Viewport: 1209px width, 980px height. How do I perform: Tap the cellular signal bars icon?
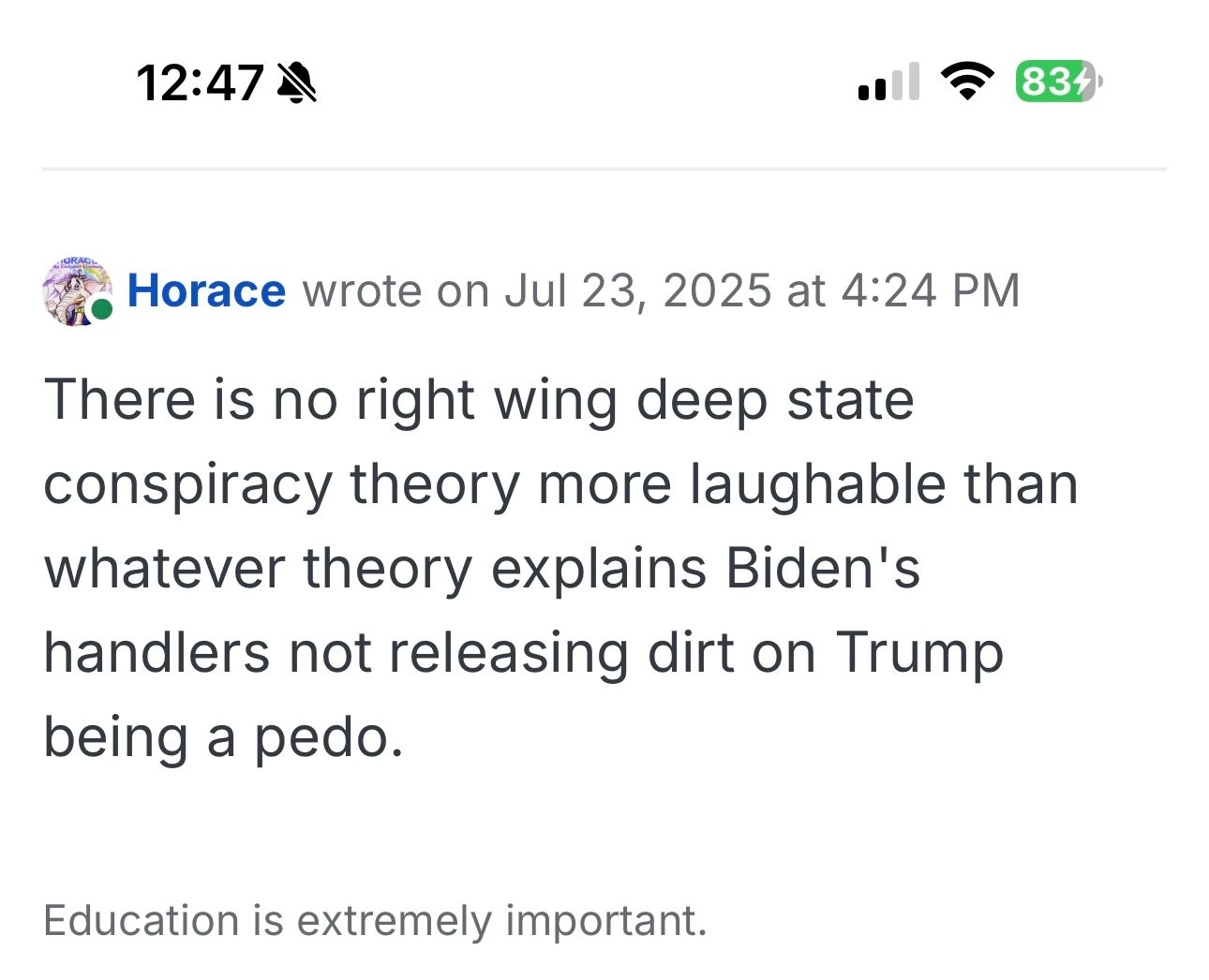[x=888, y=82]
